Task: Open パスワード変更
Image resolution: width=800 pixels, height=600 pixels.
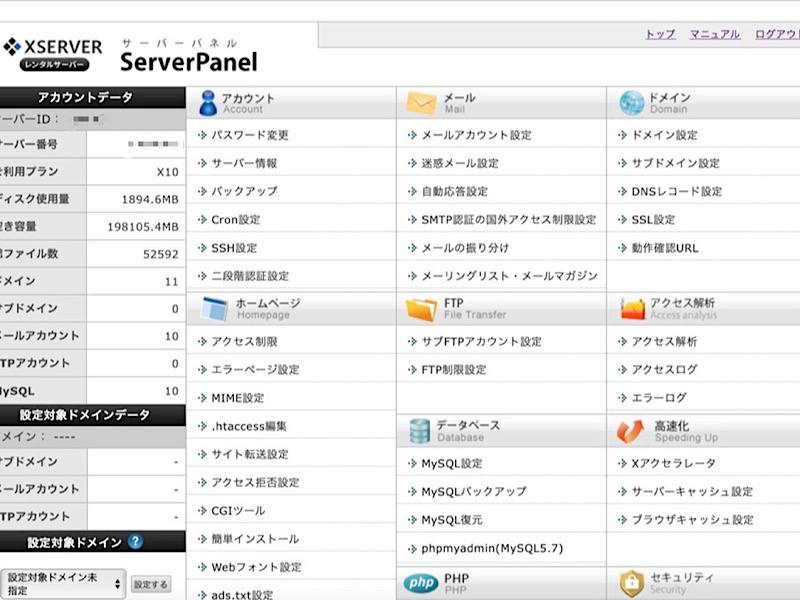Action: pyautogui.click(x=250, y=135)
